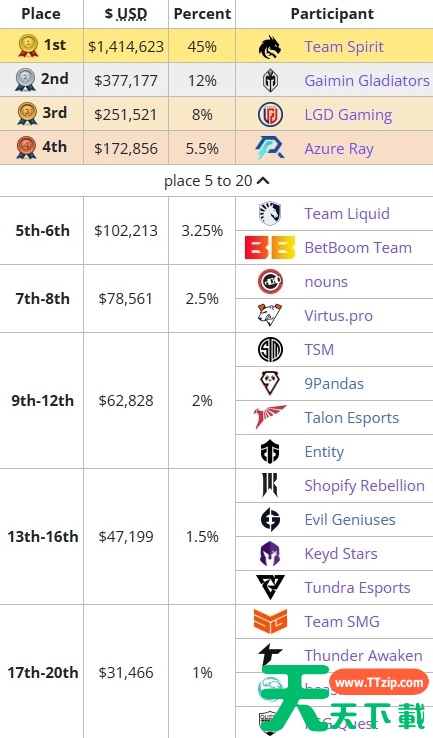This screenshot has height=738, width=433.
Task: Open the Gaimin Gladiators team link
Action: pos(367,80)
